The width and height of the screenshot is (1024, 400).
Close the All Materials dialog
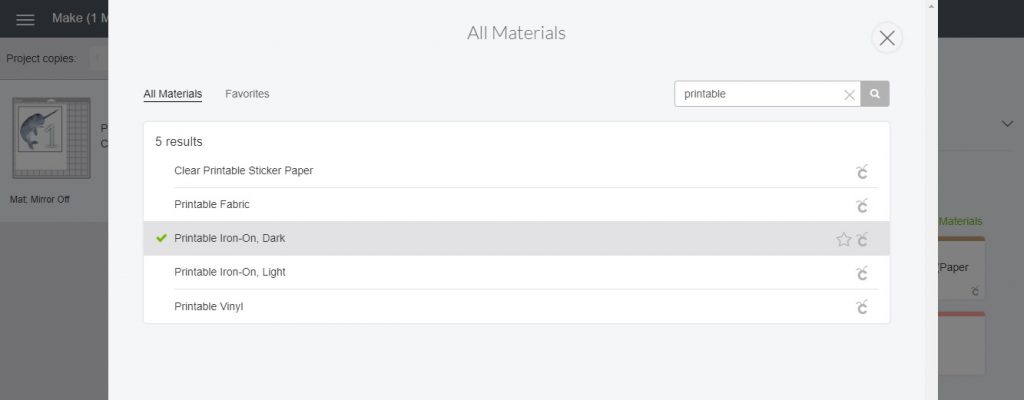click(887, 39)
